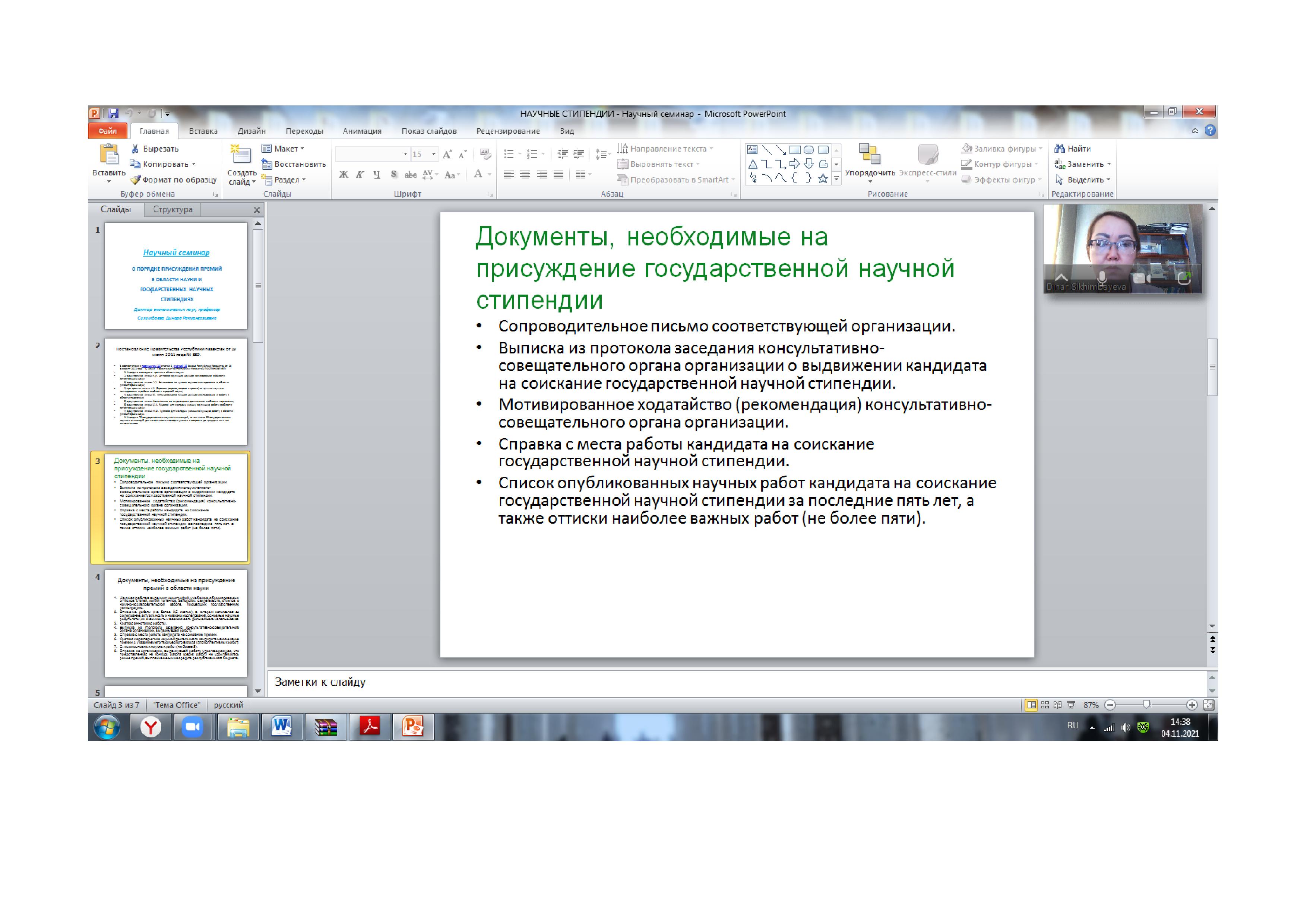Expand the Заменить dropdown arrow
Screen dimensions: 1307x924
click(x=1109, y=165)
